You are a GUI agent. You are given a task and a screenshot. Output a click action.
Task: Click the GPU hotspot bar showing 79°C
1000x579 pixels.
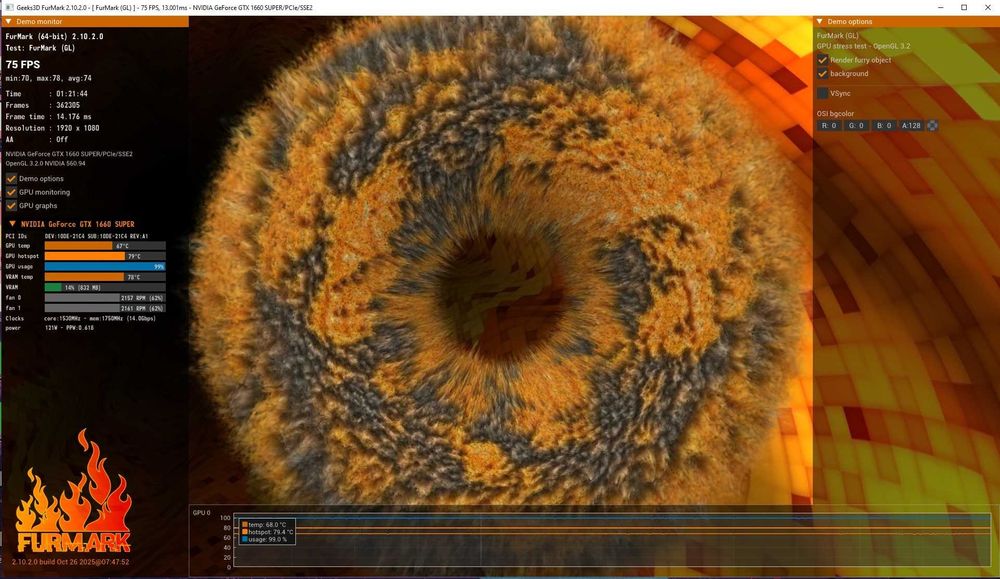tap(105, 256)
